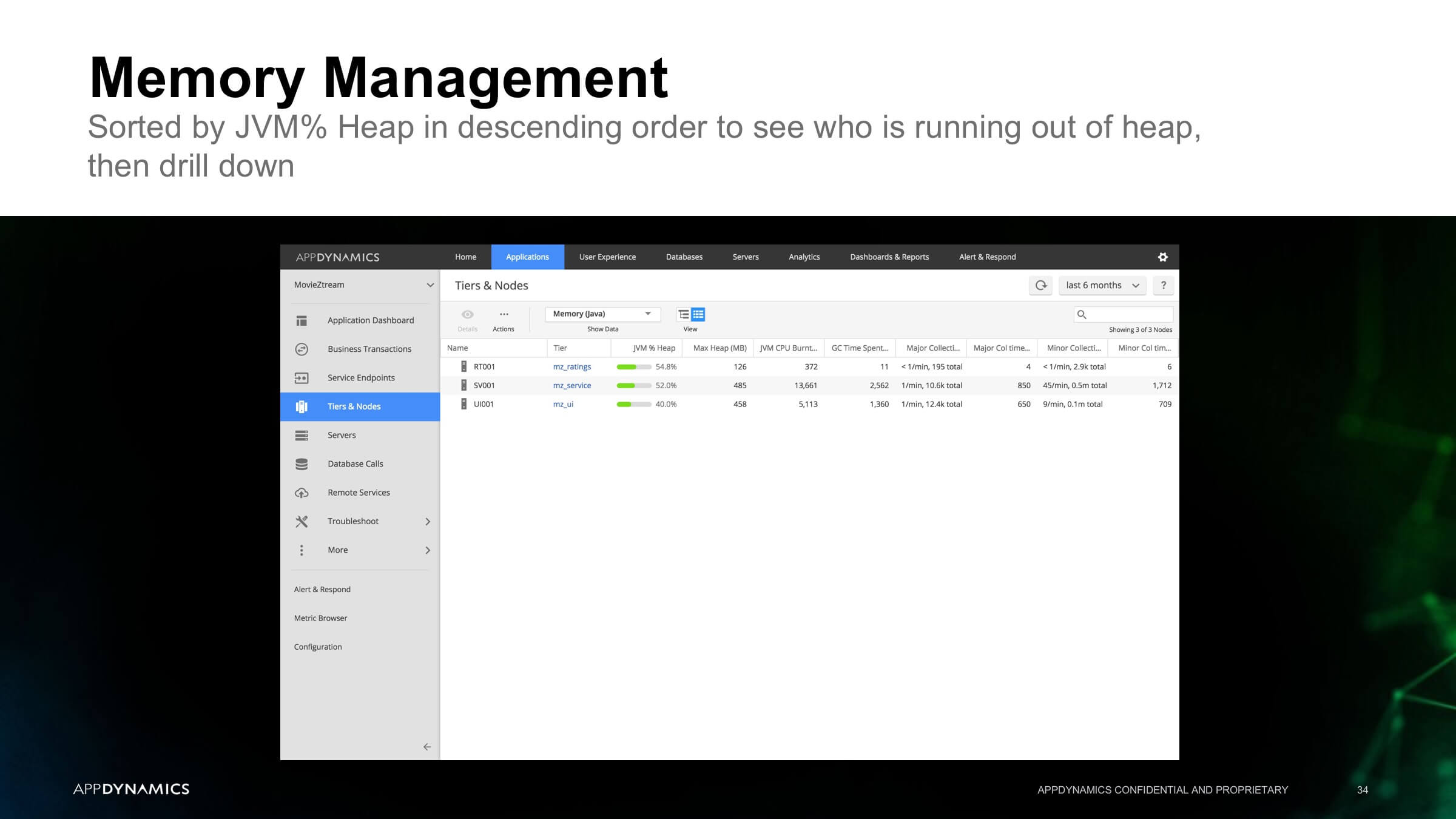Viewport: 1456px width, 819px height.
Task: Click the AppDynamics logo in header
Action: click(338, 257)
